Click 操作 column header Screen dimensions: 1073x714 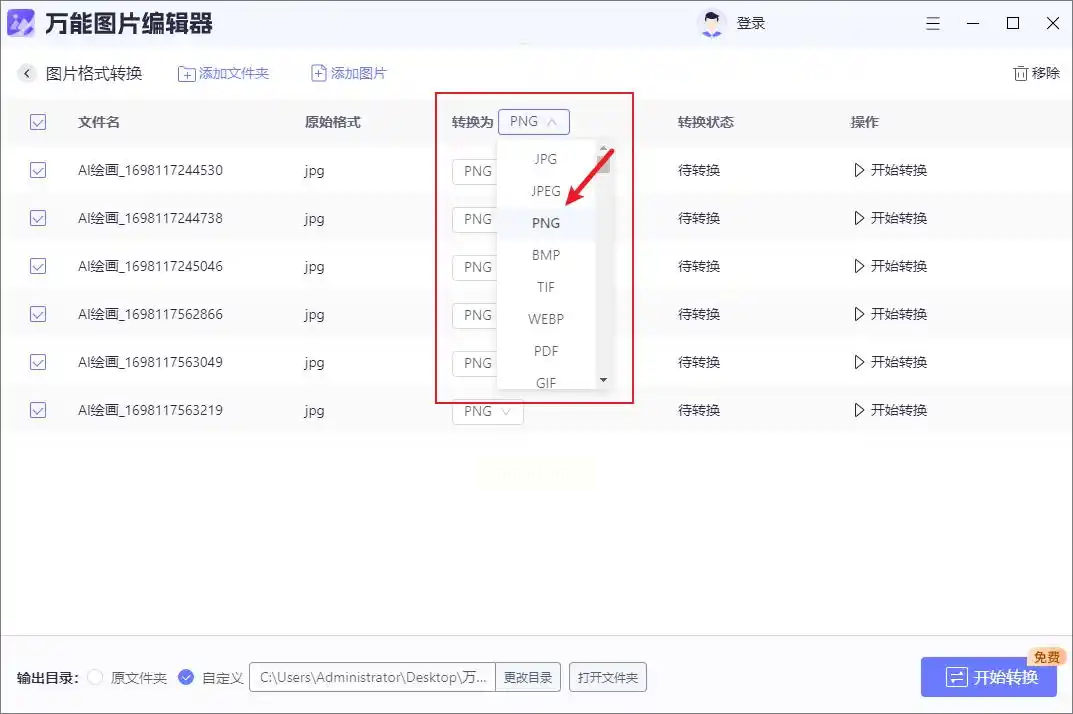tap(864, 122)
